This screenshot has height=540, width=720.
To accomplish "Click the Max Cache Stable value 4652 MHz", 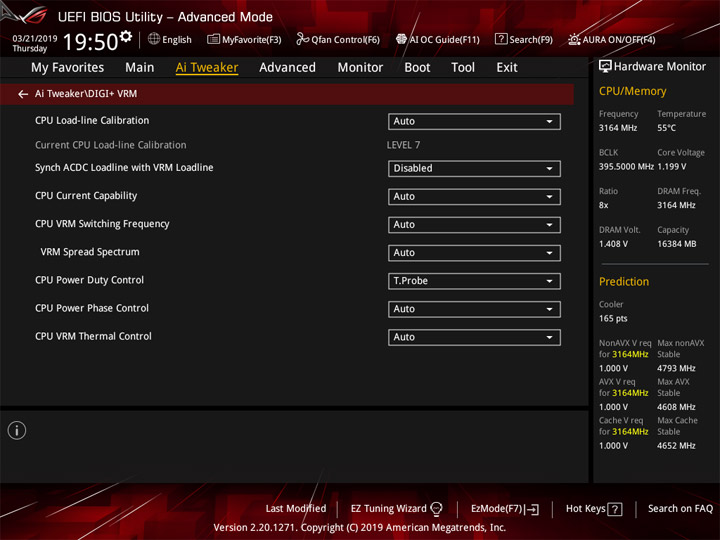I will 676,446.
